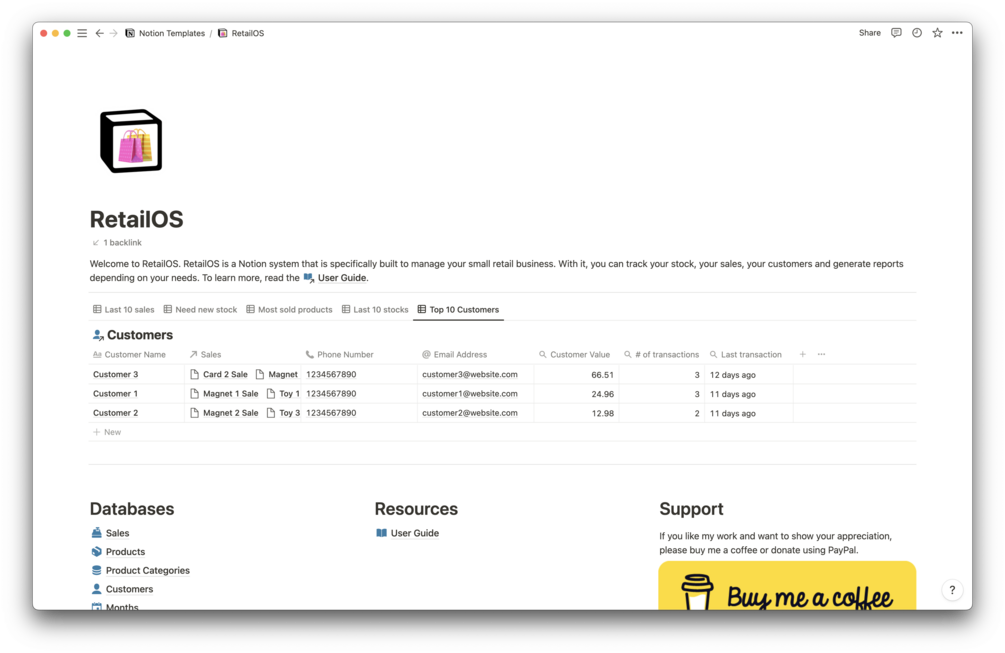Screen dimensions: 1005x653
Task: Open page history clock icon
Action: point(917,33)
